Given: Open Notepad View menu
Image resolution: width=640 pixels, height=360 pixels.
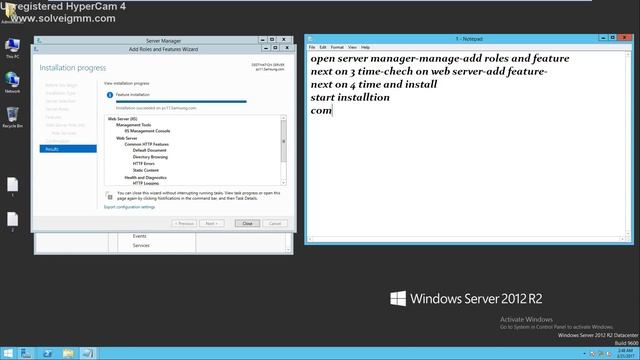Looking at the screenshot, I should (352, 47).
